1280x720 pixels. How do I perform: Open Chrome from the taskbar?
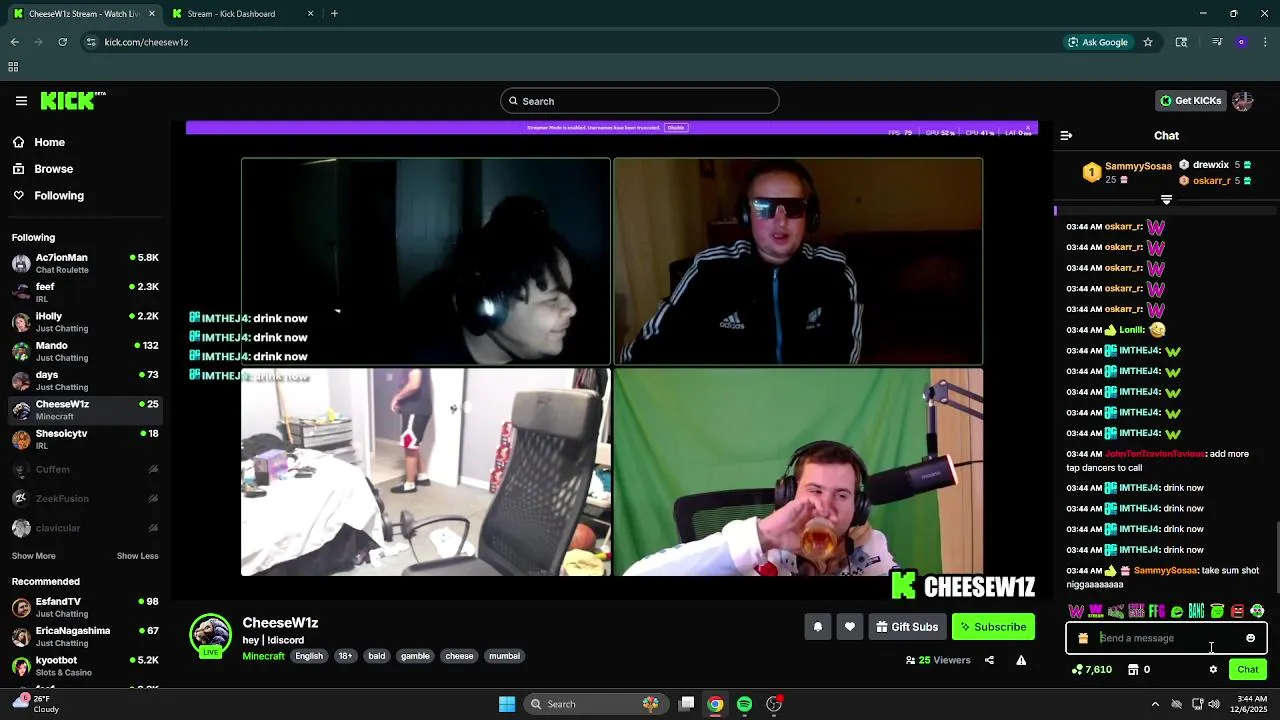715,704
